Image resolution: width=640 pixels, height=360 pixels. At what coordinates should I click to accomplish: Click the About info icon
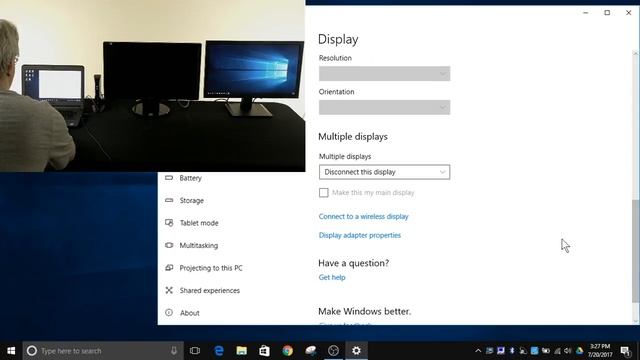[x=169, y=313]
